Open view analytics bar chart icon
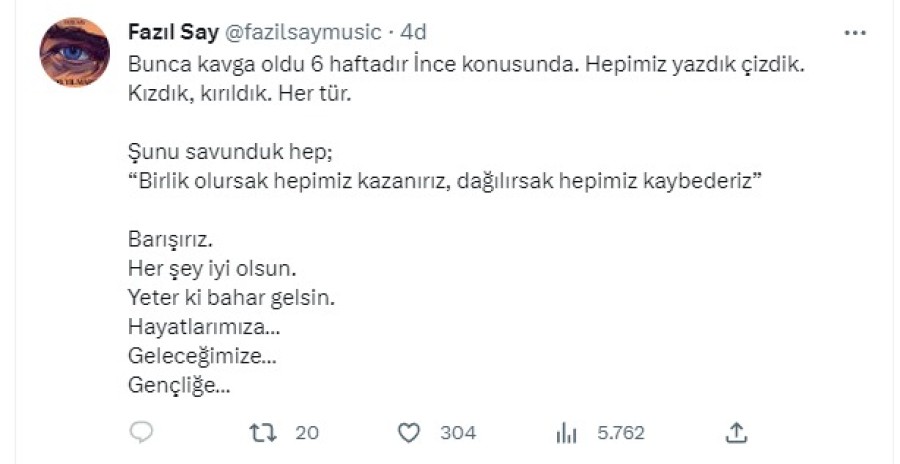Image resolution: width=900 pixels, height=464 pixels. pyautogui.click(x=567, y=432)
